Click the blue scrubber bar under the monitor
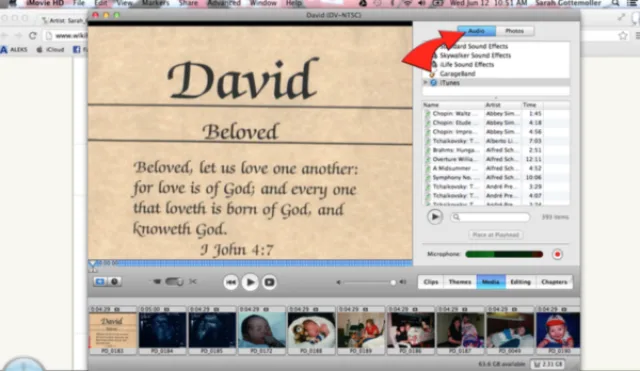 [250, 263]
